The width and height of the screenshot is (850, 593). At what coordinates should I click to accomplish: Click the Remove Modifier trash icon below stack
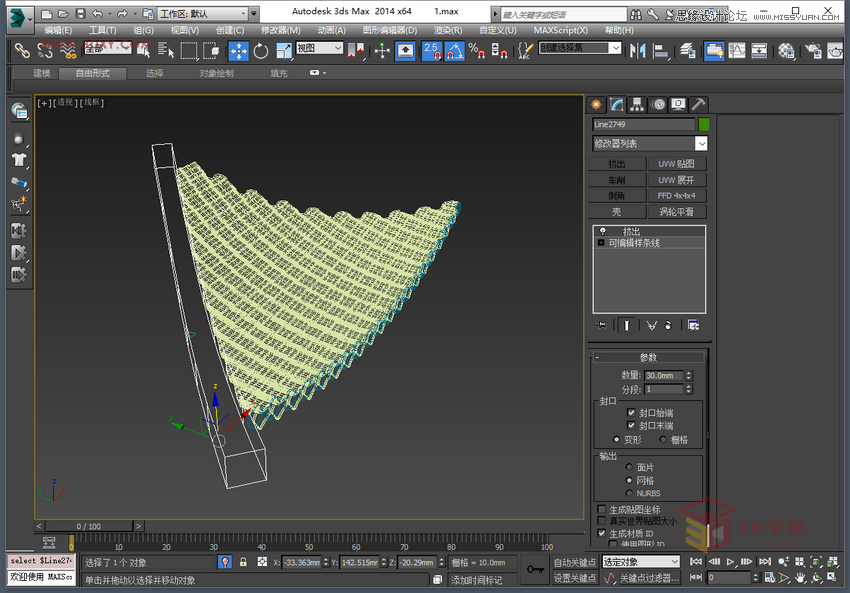point(668,325)
